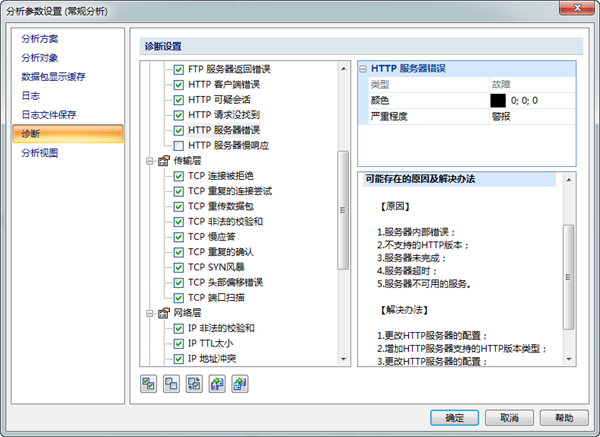Select TCP 头部偏移错误 label

tap(225, 282)
